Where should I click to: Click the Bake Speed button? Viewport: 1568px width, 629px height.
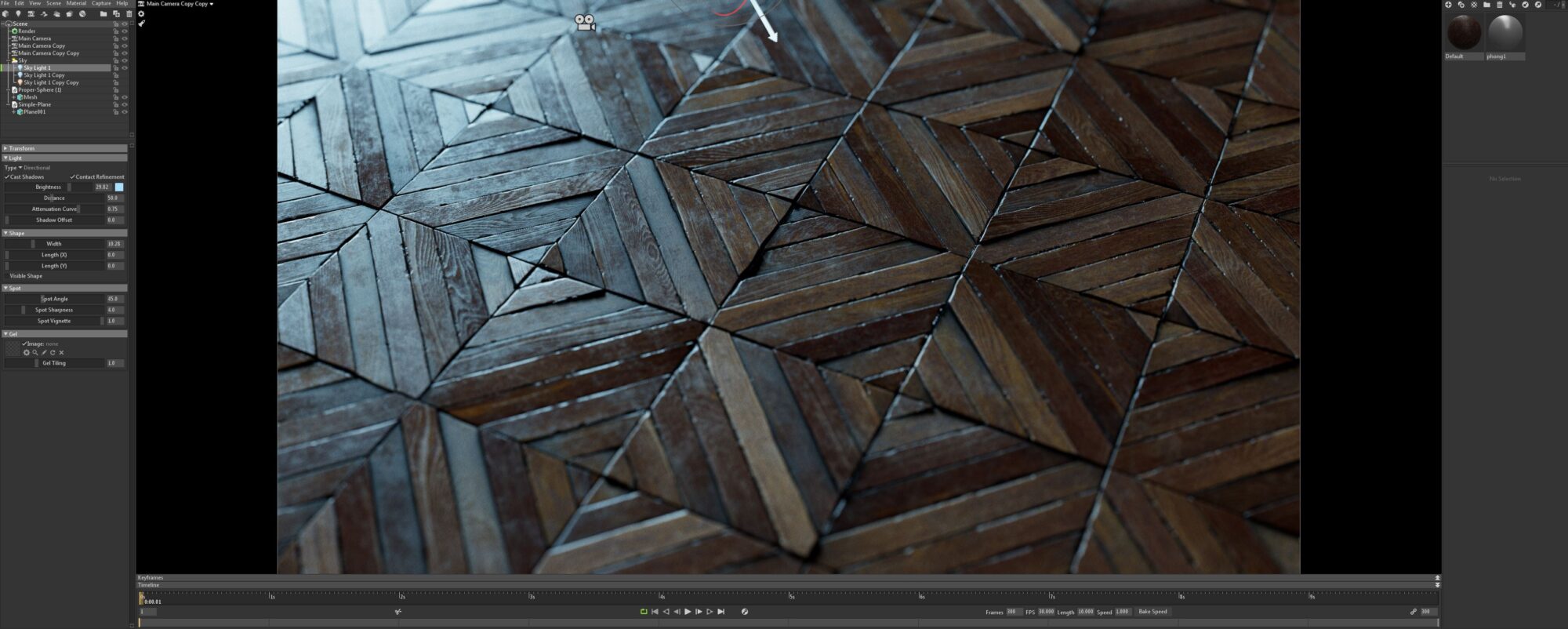coord(1152,612)
